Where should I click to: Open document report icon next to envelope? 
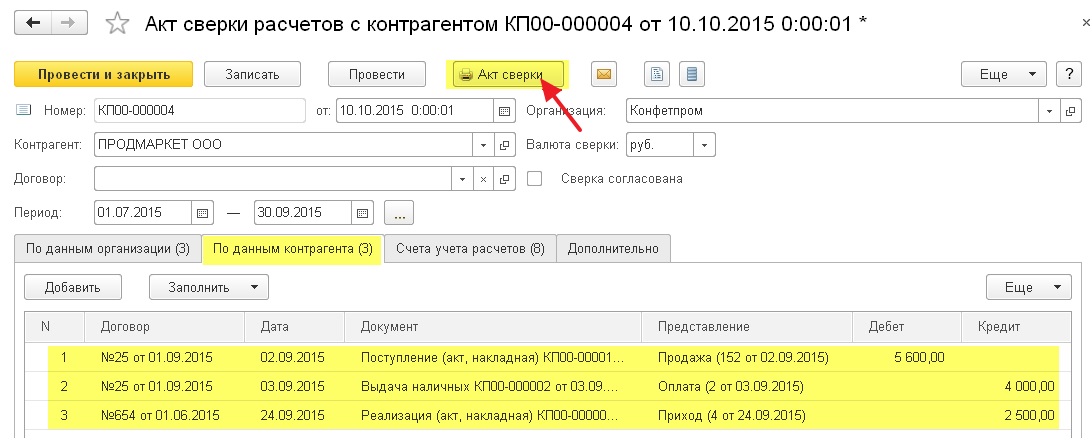coord(656,74)
